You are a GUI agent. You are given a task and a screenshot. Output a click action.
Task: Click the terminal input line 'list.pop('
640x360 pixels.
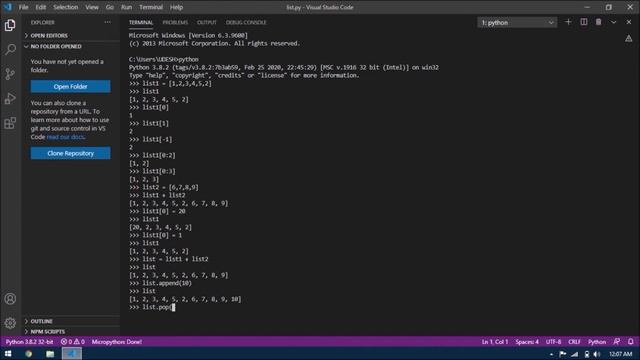152,307
